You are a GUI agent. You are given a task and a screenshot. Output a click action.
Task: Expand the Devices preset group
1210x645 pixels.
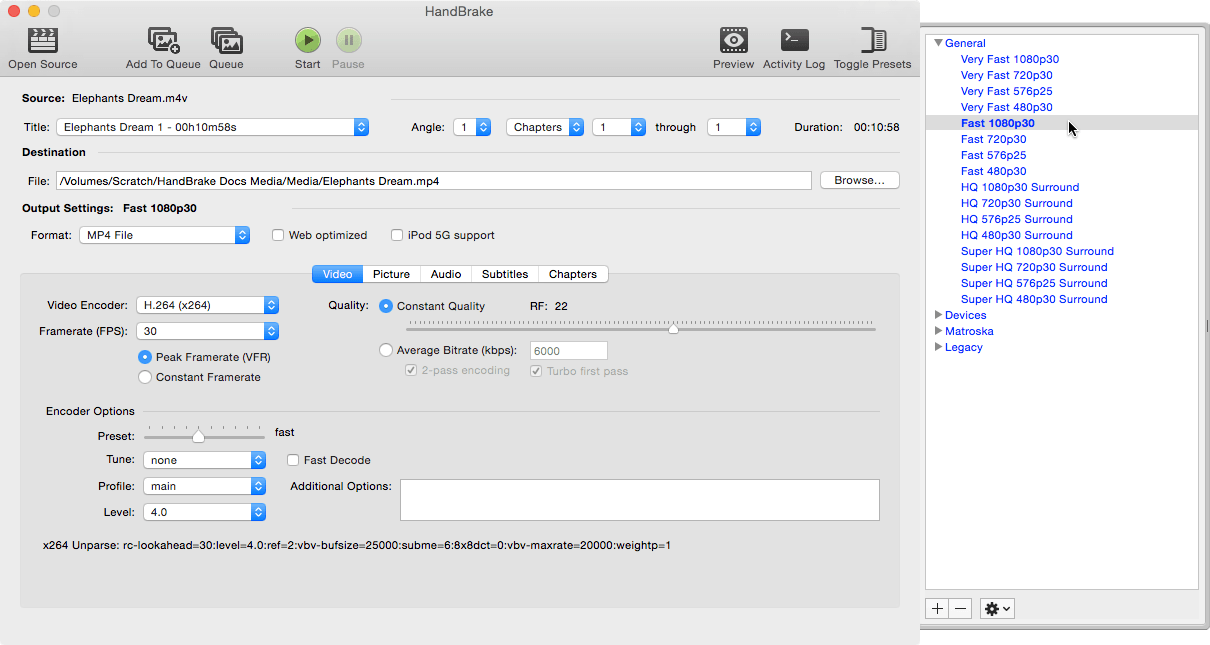(x=938, y=315)
